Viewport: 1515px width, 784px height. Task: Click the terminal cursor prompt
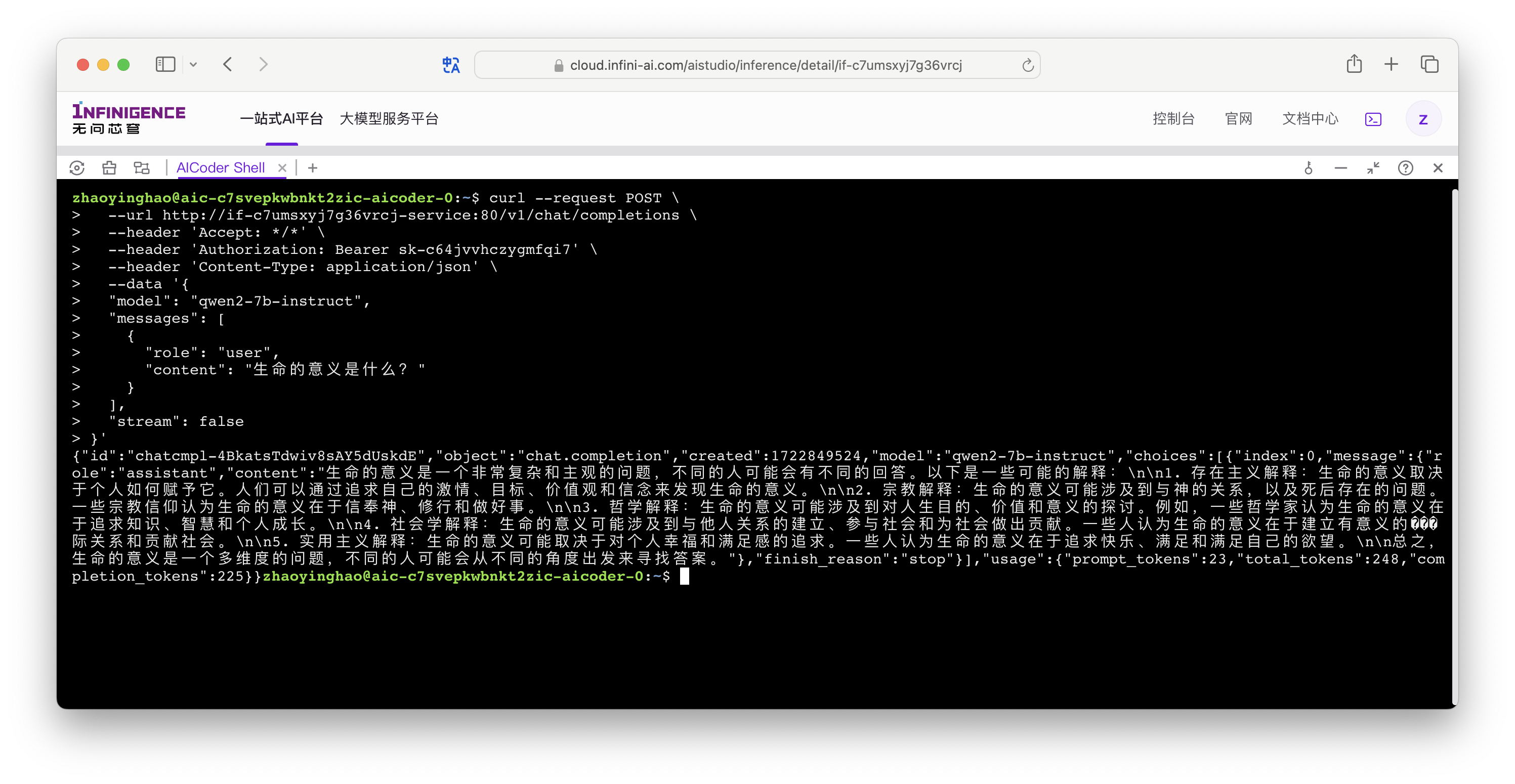(684, 576)
